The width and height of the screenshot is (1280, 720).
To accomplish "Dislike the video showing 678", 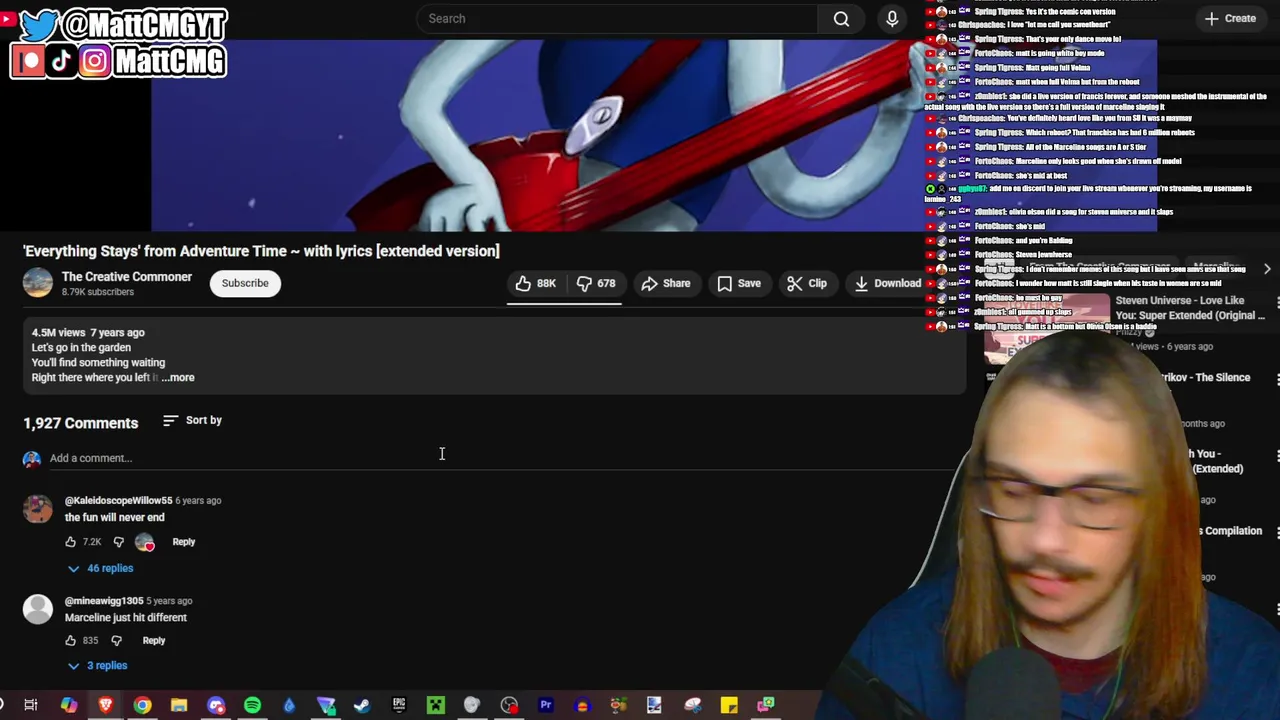I will coord(596,283).
